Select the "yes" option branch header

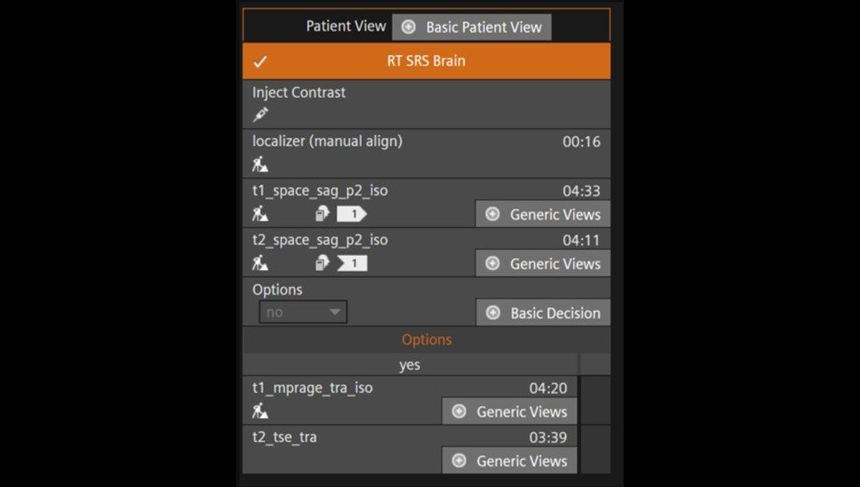(410, 365)
